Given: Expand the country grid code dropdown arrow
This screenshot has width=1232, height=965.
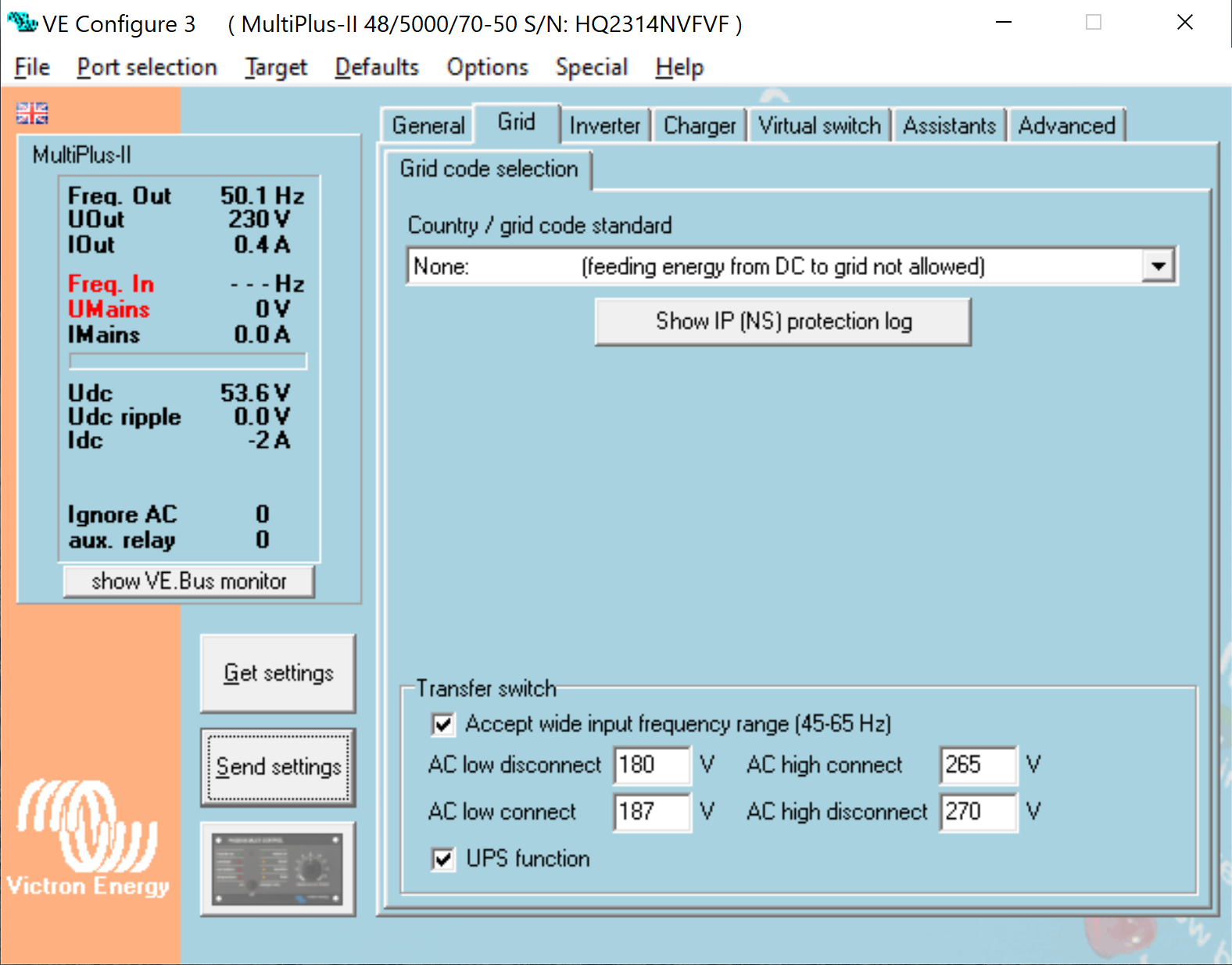Looking at the screenshot, I should (x=1159, y=266).
